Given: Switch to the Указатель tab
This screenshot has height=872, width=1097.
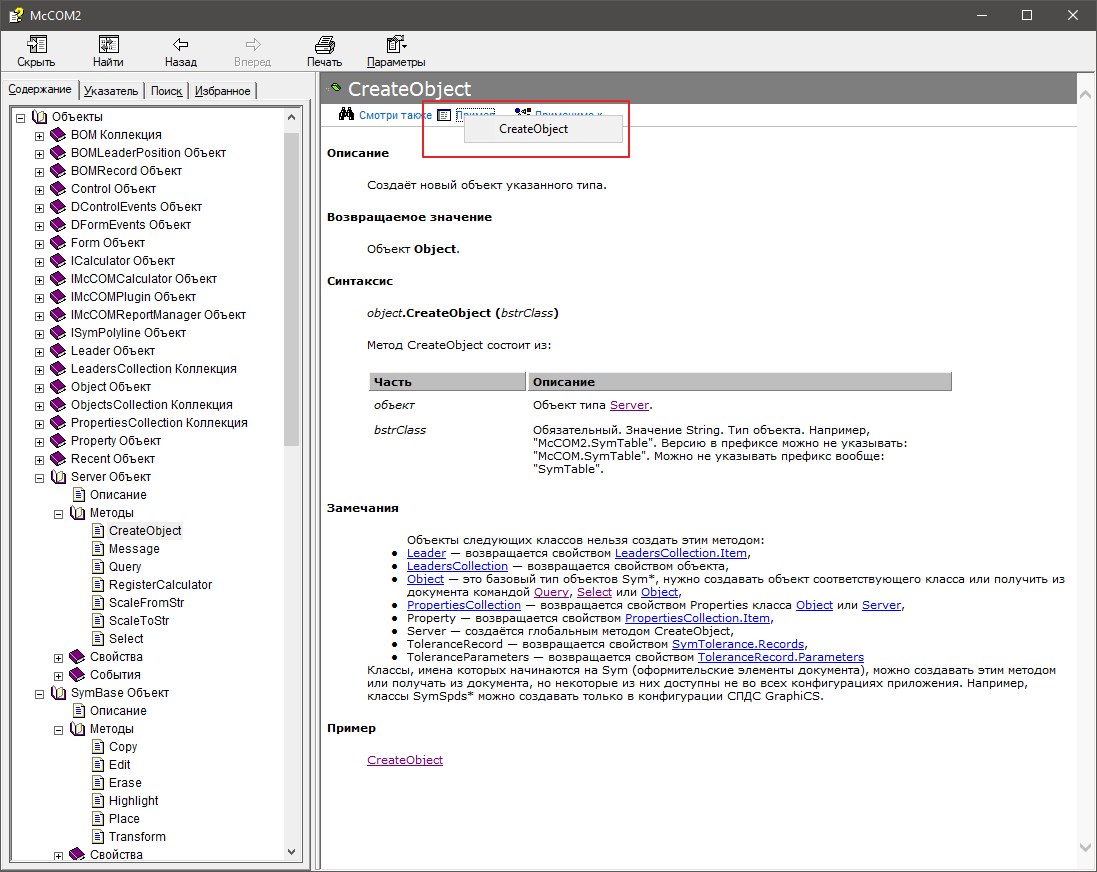Looking at the screenshot, I should [x=111, y=91].
